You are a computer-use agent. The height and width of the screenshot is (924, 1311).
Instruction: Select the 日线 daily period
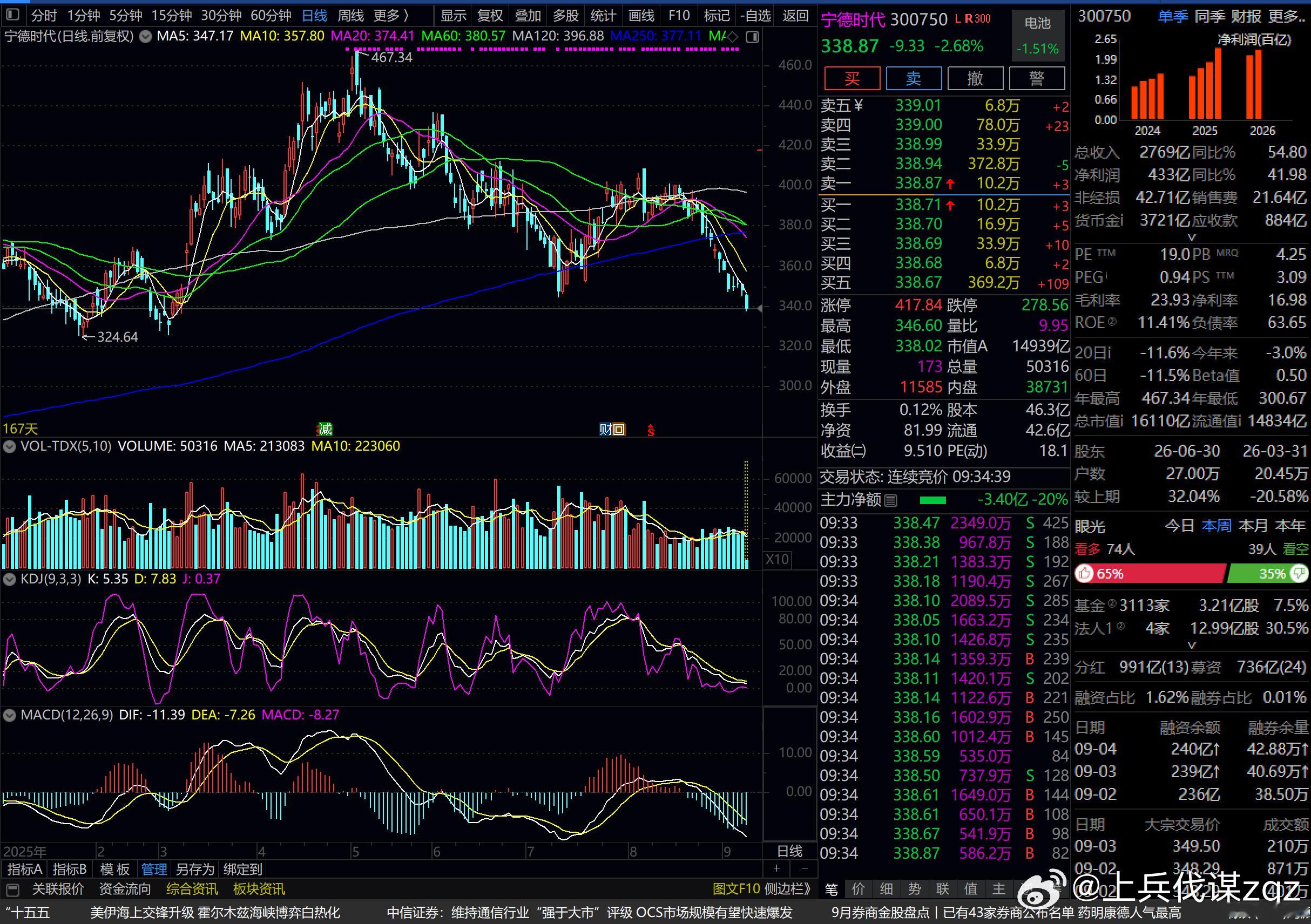315,16
